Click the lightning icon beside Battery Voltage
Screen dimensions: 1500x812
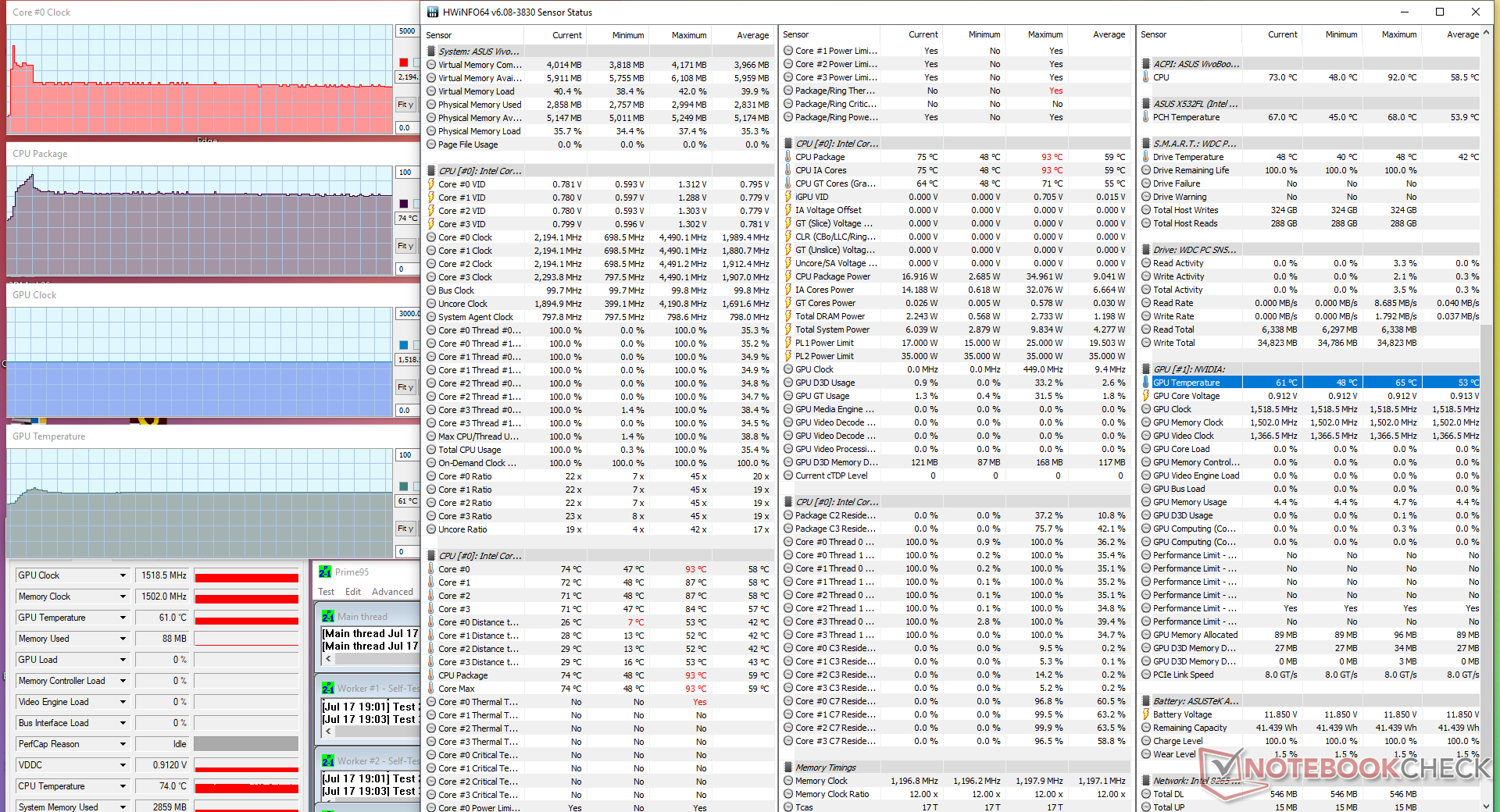(1146, 714)
